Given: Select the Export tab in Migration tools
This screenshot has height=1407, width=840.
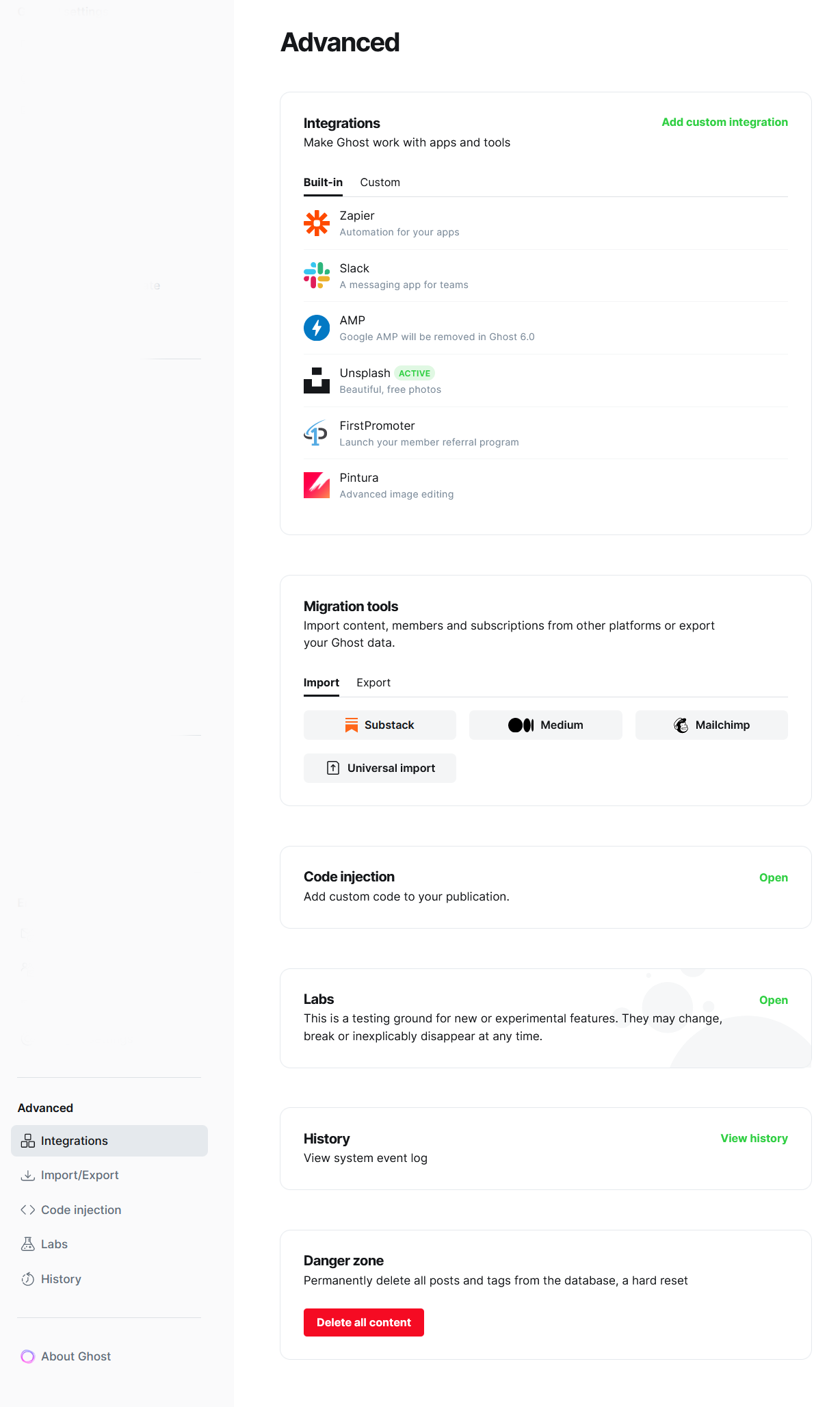Looking at the screenshot, I should pyautogui.click(x=373, y=683).
